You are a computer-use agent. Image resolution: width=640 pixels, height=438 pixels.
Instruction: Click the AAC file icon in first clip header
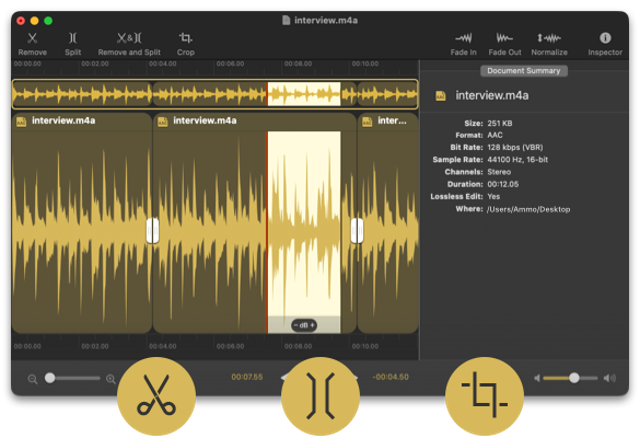point(21,122)
